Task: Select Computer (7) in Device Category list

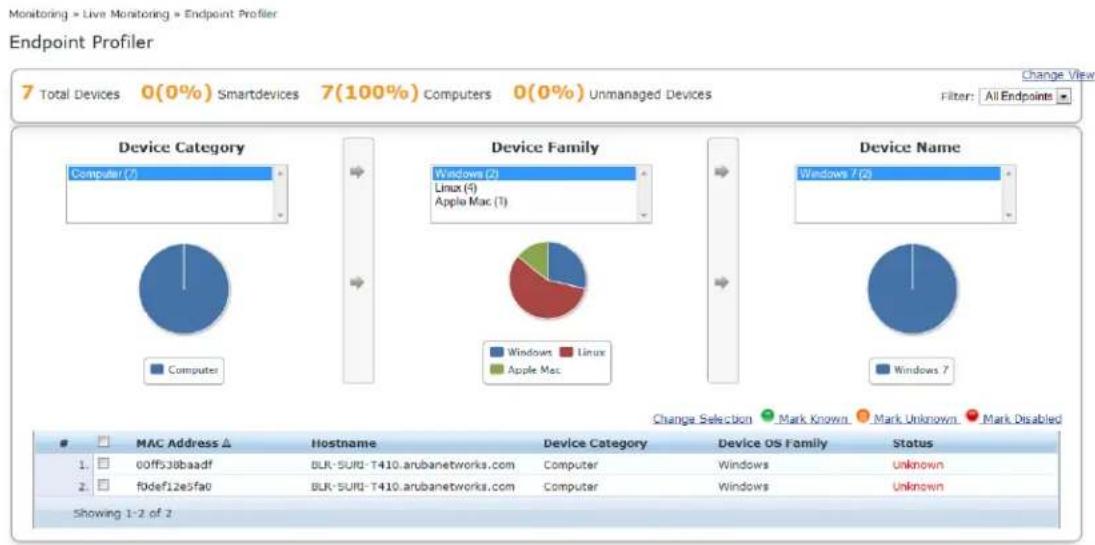Action: (170, 173)
